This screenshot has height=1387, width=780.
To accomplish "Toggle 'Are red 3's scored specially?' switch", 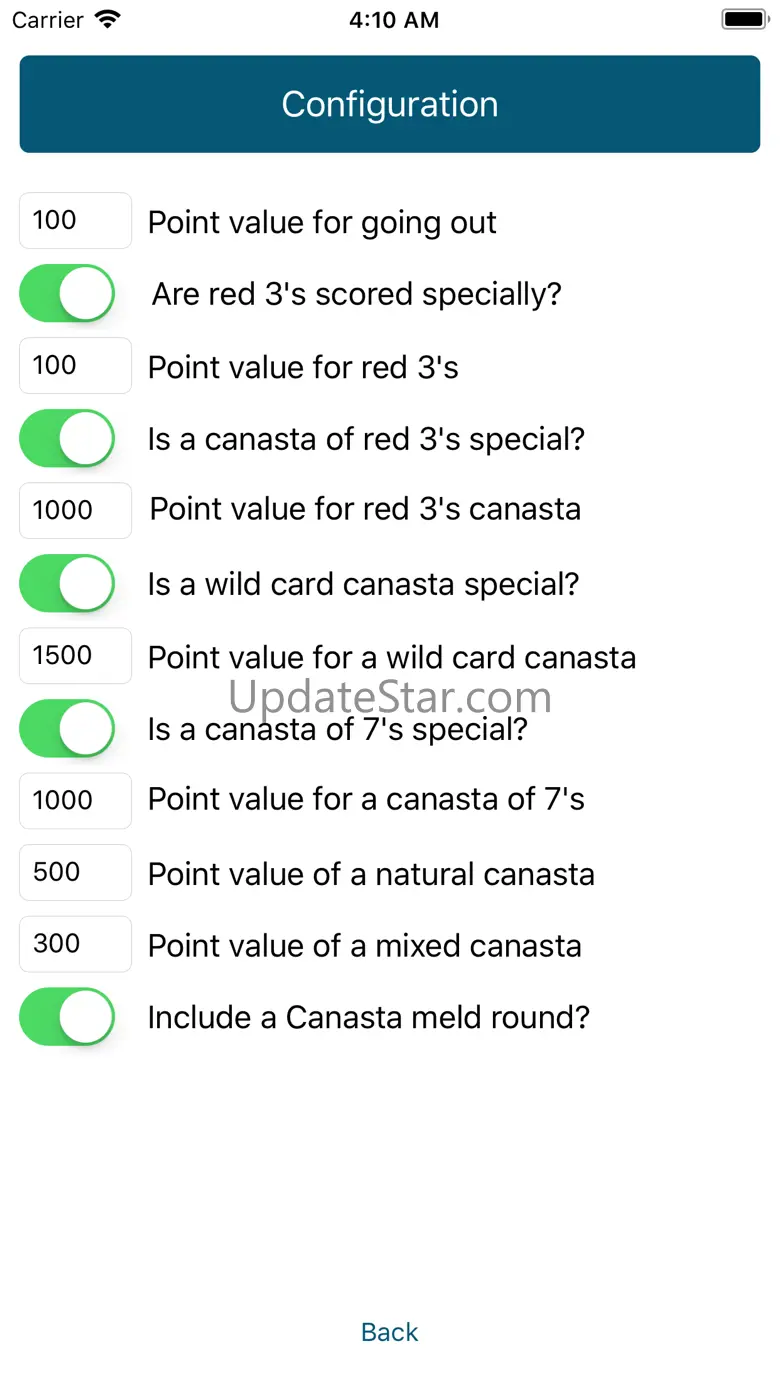I will [x=67, y=294].
